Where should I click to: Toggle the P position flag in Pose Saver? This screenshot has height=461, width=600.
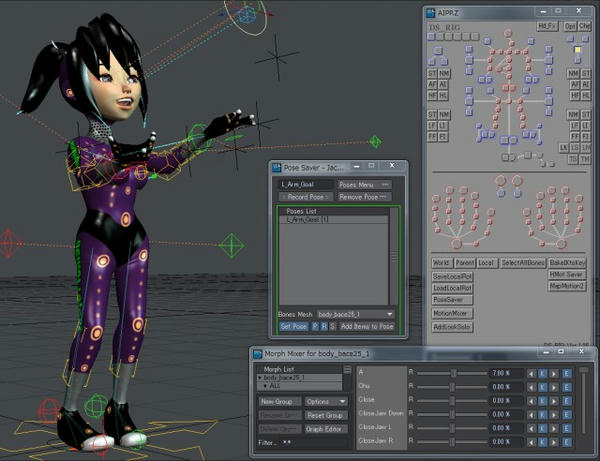315,326
